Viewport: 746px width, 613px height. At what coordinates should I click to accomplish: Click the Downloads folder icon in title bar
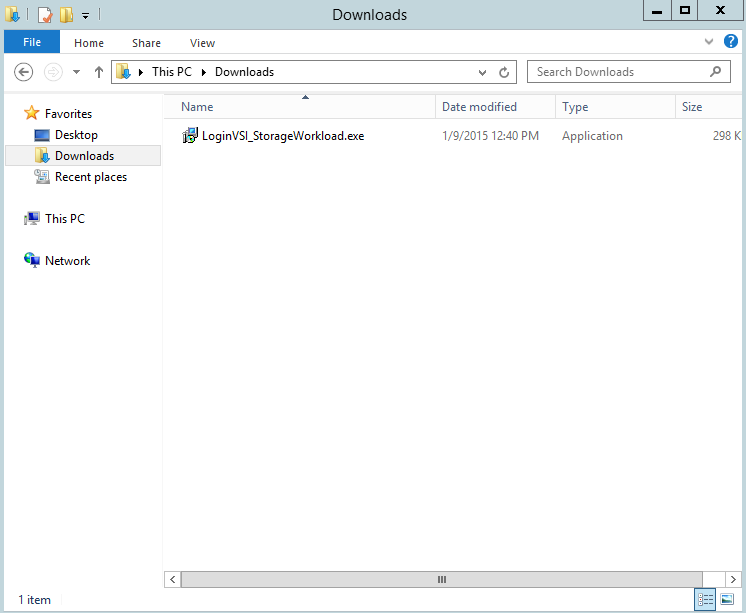click(12, 14)
